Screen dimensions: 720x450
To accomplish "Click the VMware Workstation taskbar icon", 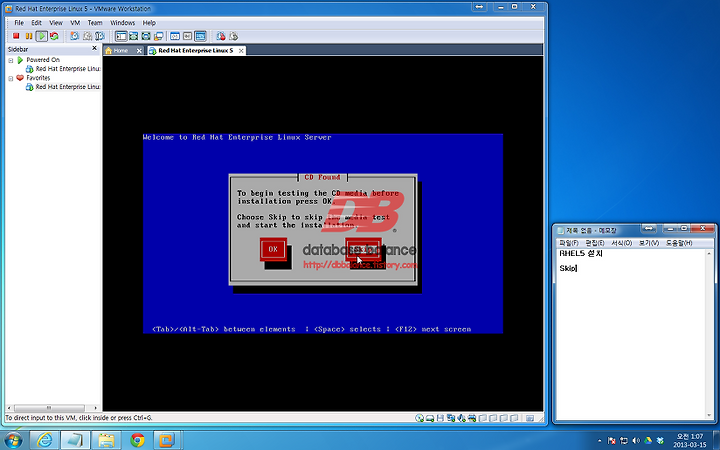I will click(167, 440).
